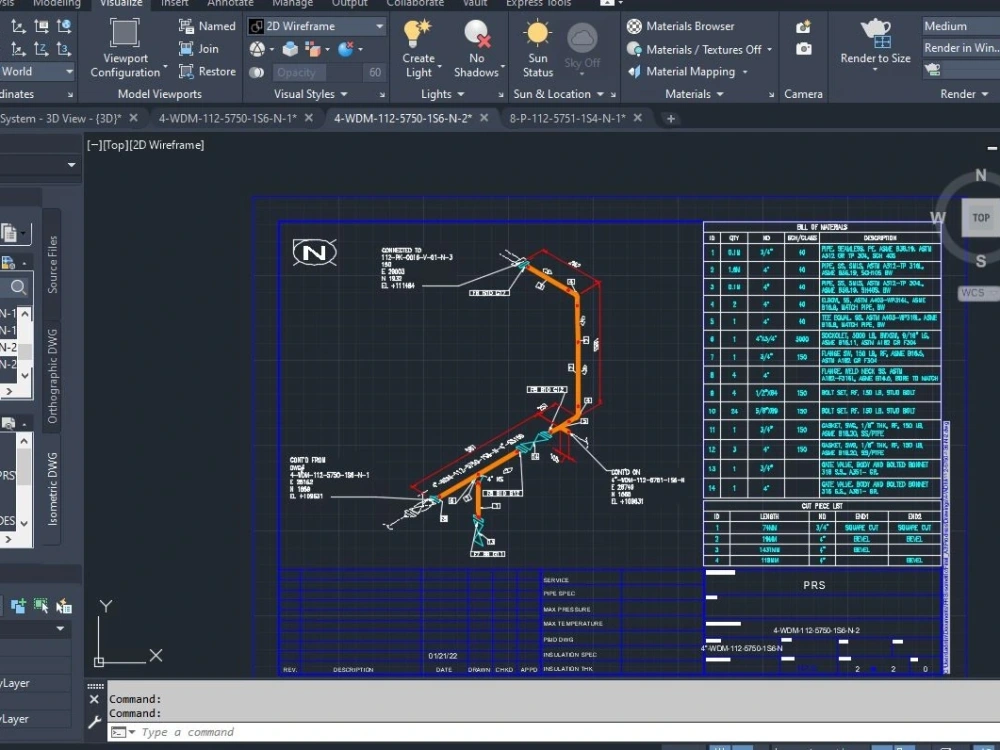This screenshot has width=1000, height=750.
Task: Select the North arrow symbol in drawing
Action: pos(314,253)
